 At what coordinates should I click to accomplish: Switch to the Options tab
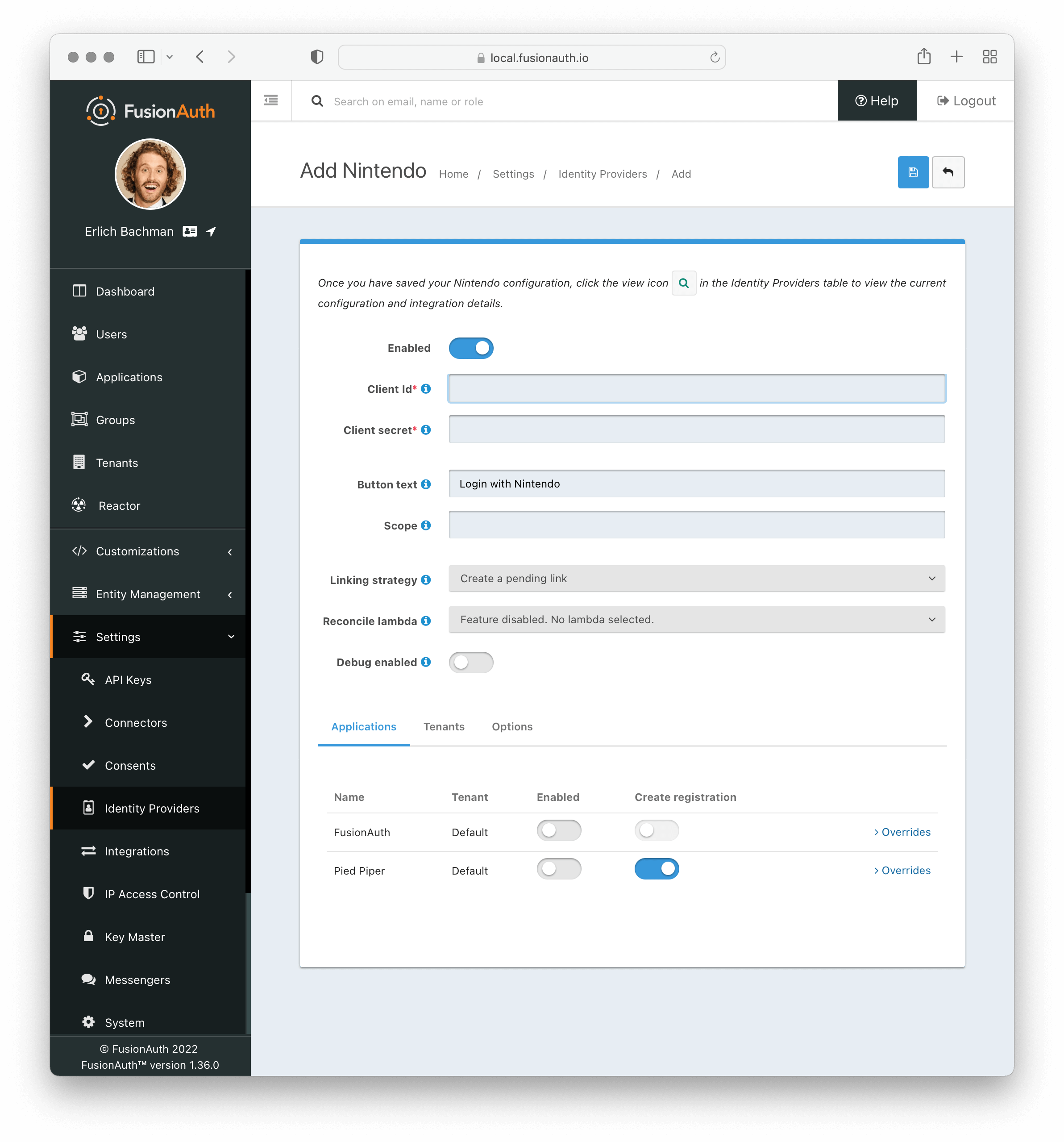click(x=512, y=726)
